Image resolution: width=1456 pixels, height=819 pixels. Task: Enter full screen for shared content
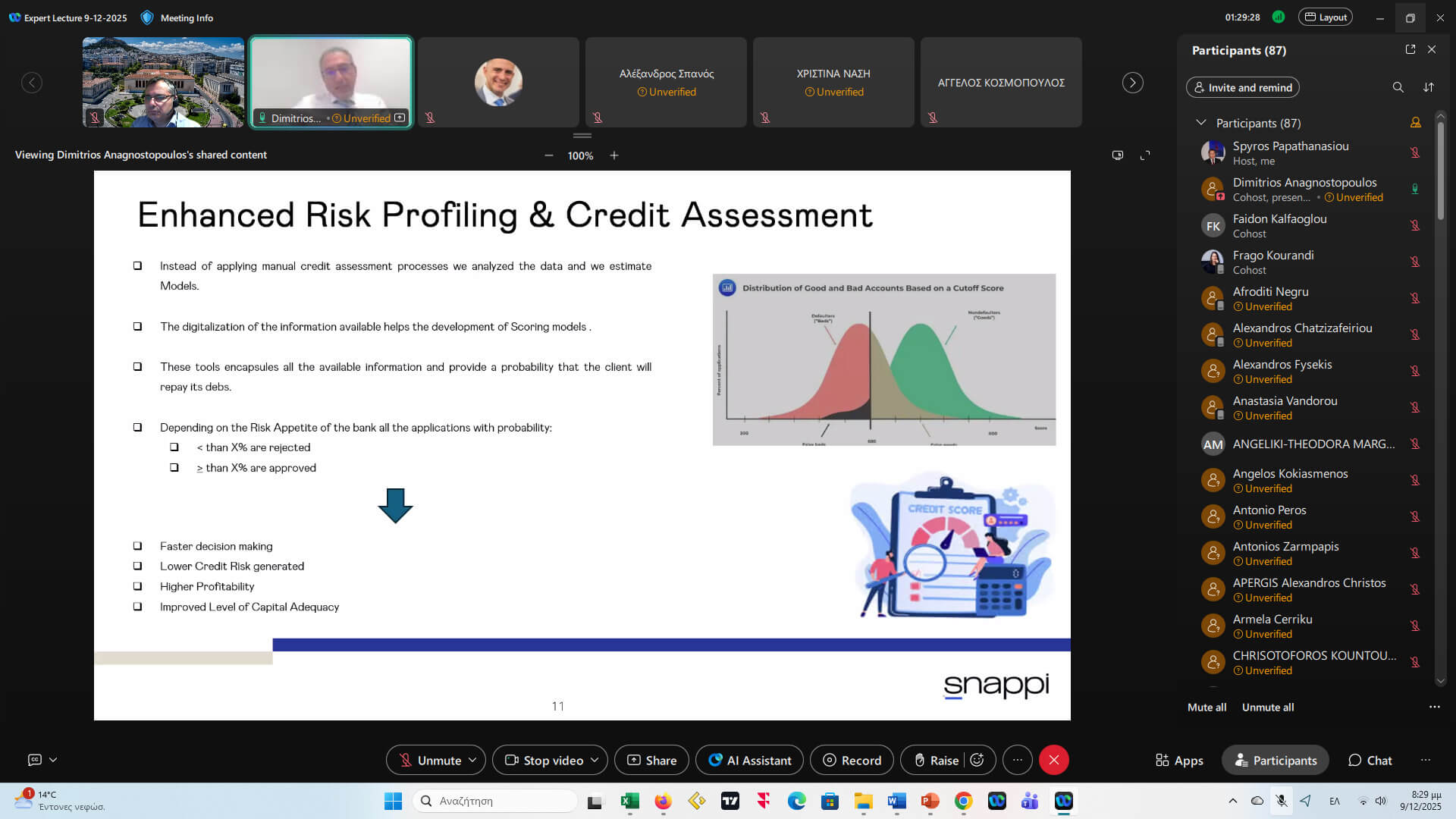tap(1145, 155)
